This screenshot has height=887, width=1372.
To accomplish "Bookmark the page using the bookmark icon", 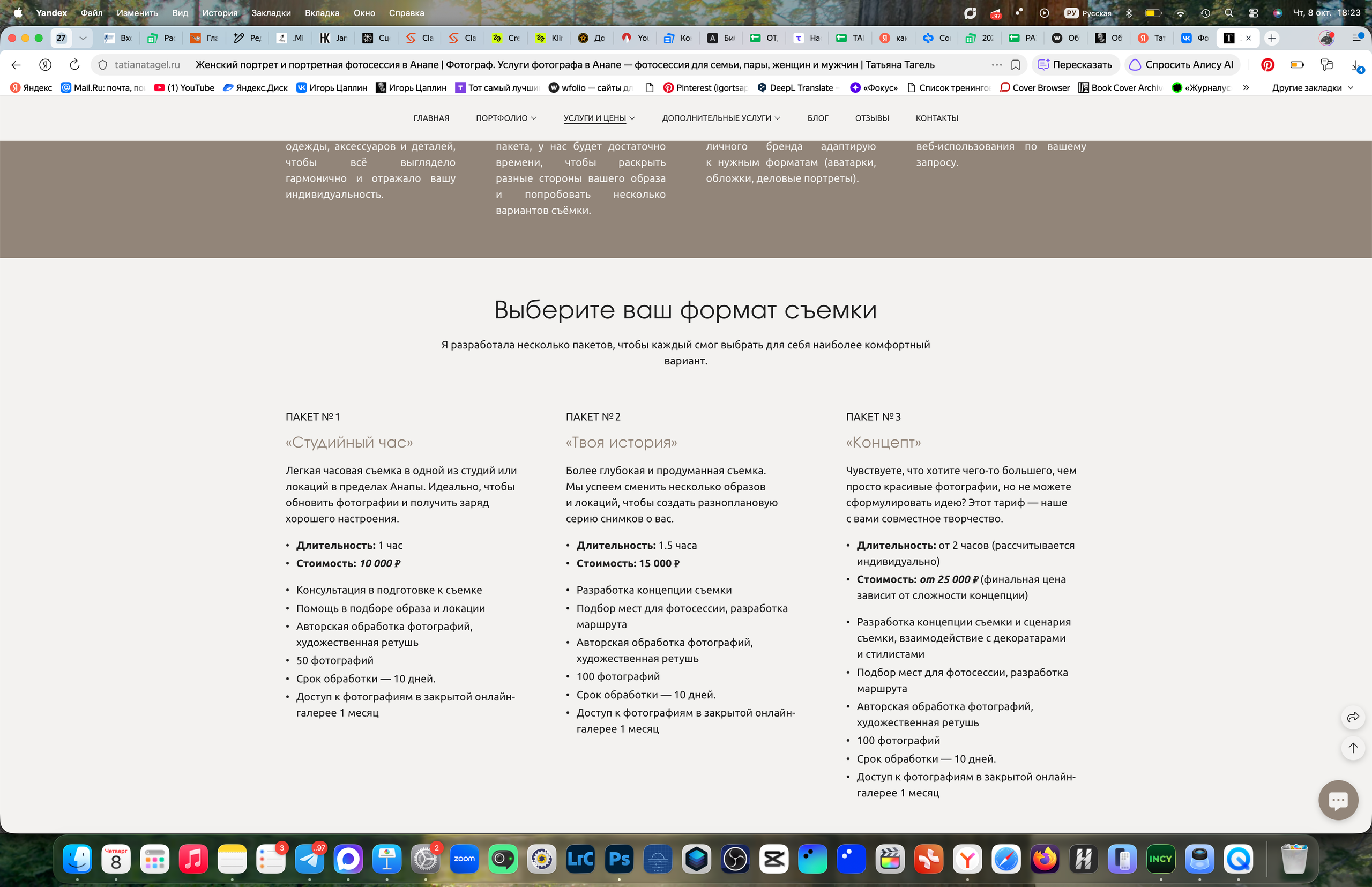I will pos(1016,64).
